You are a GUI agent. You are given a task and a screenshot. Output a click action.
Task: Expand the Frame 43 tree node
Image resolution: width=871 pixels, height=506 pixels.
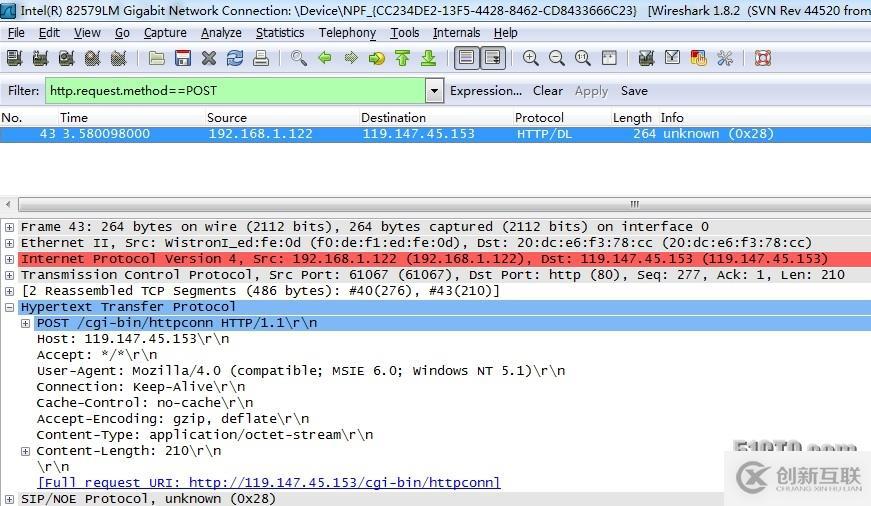point(9,227)
